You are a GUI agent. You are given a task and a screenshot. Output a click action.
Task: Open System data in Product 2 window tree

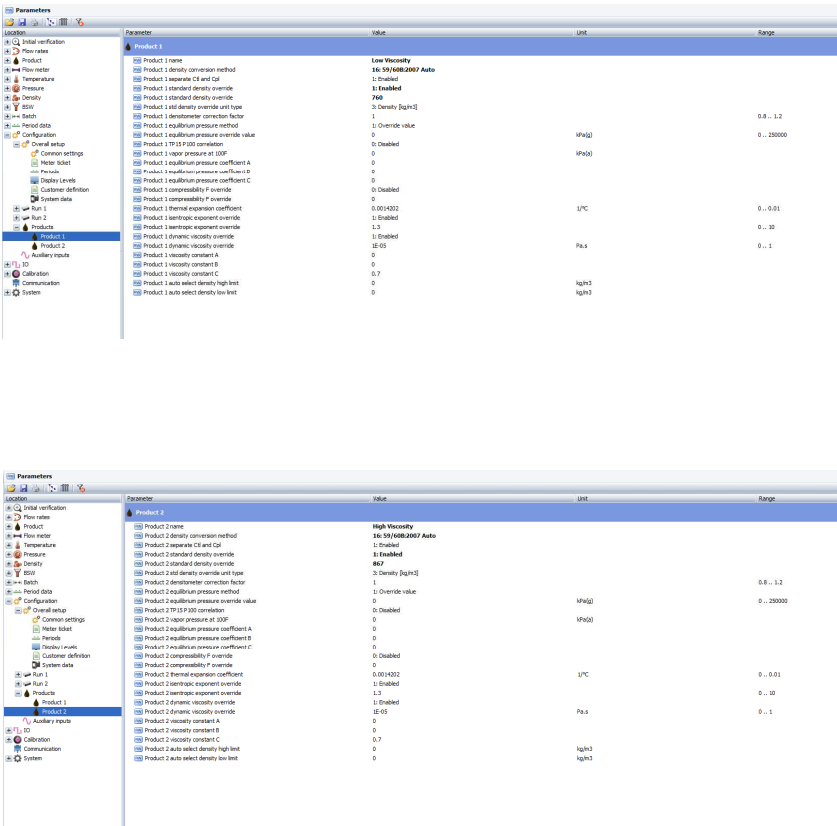pos(58,665)
